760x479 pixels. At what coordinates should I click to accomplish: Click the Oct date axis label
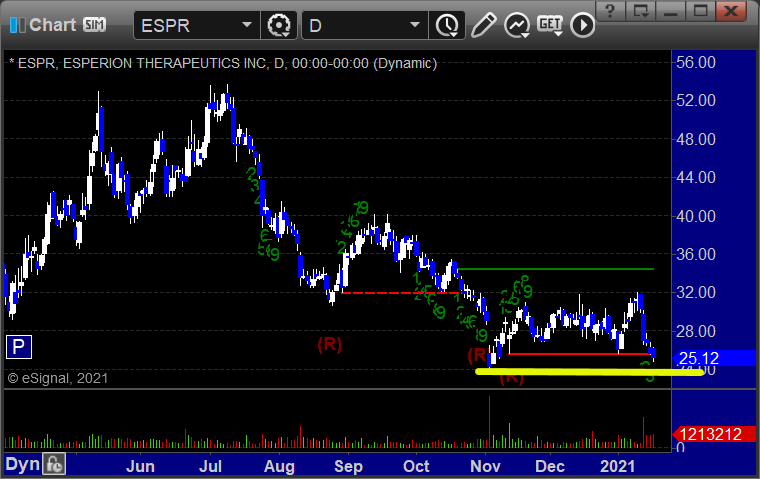click(x=416, y=466)
